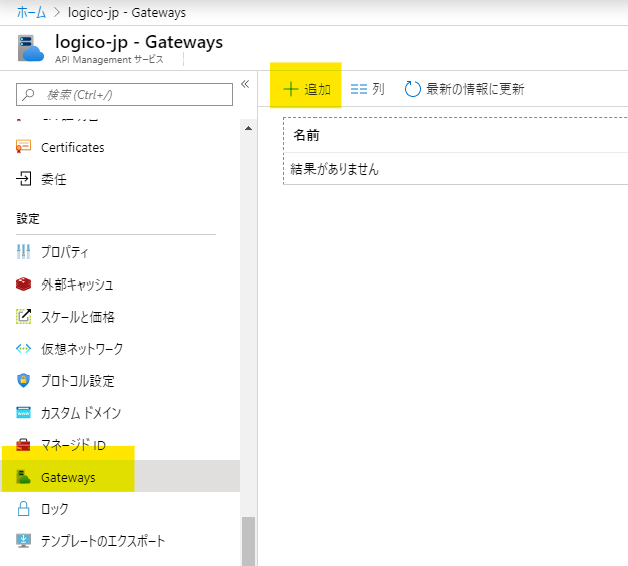628x566 pixels.
Task: Click the ロック padlock icon
Action: click(24, 509)
